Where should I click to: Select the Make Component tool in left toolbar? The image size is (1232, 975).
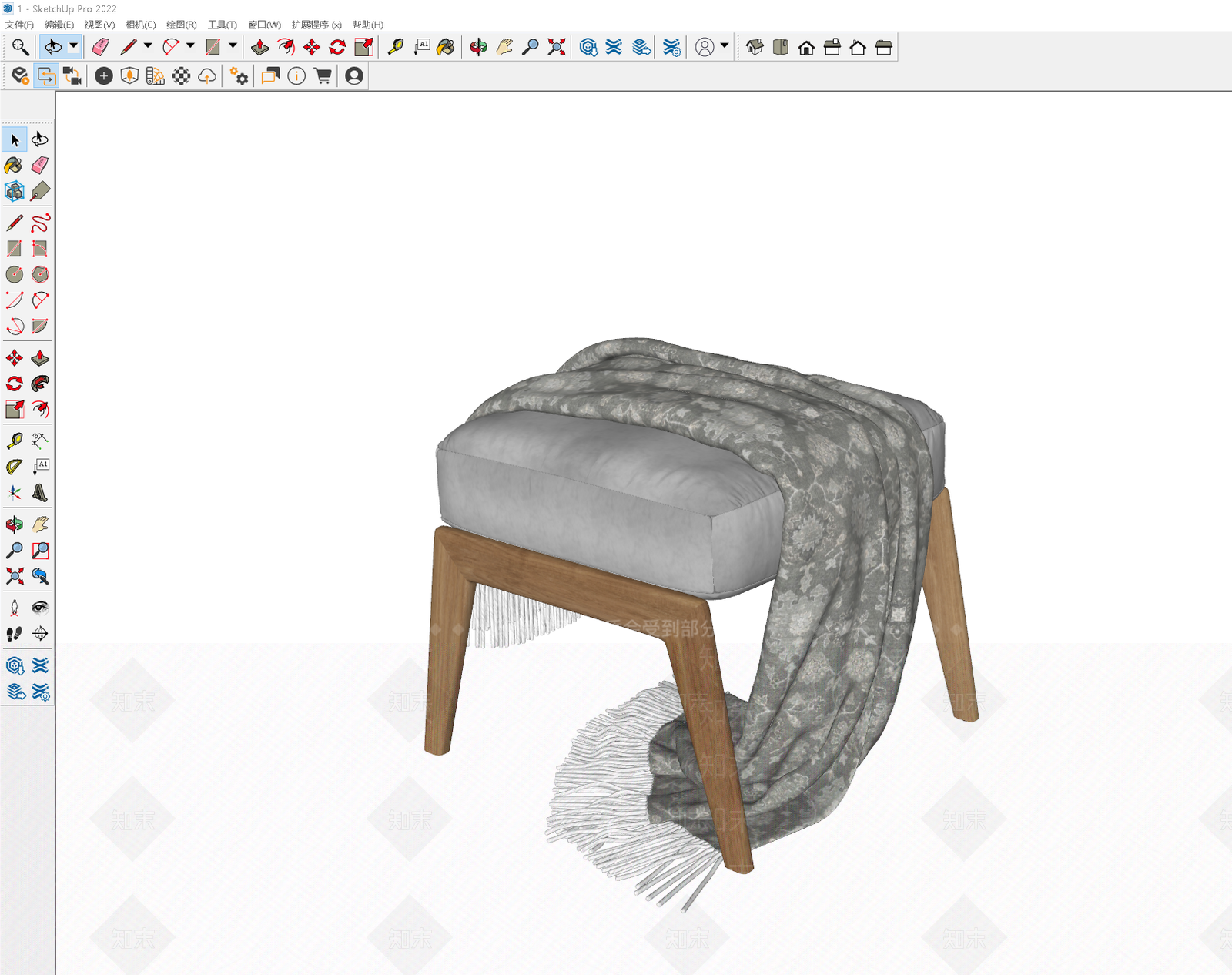[14, 191]
